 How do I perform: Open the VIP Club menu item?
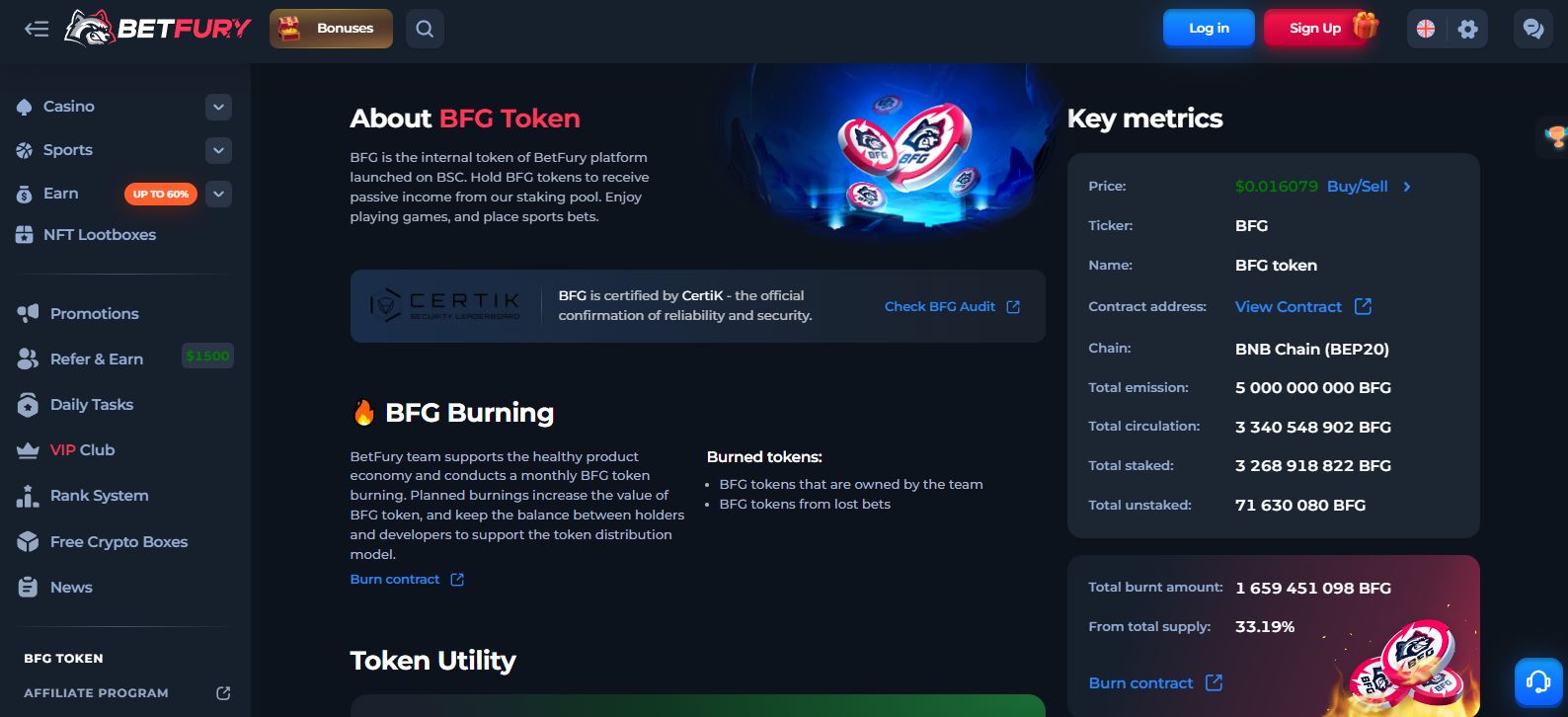point(82,450)
